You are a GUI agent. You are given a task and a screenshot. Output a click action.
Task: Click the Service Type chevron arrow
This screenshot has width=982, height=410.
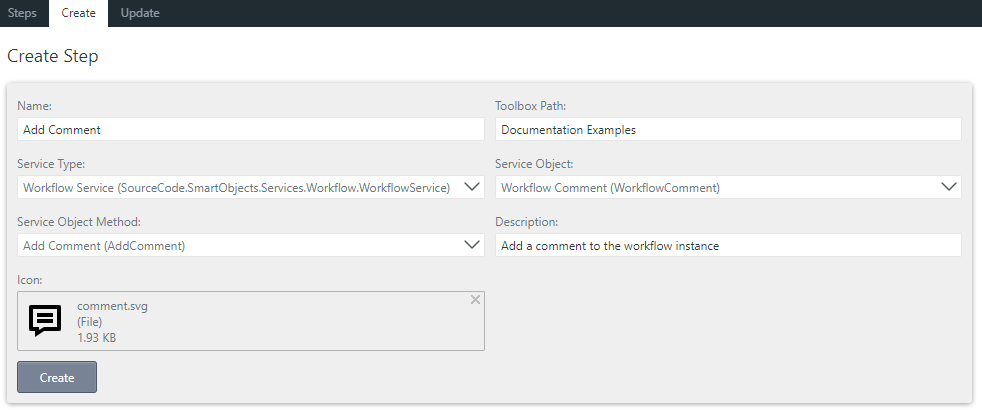pyautogui.click(x=474, y=187)
